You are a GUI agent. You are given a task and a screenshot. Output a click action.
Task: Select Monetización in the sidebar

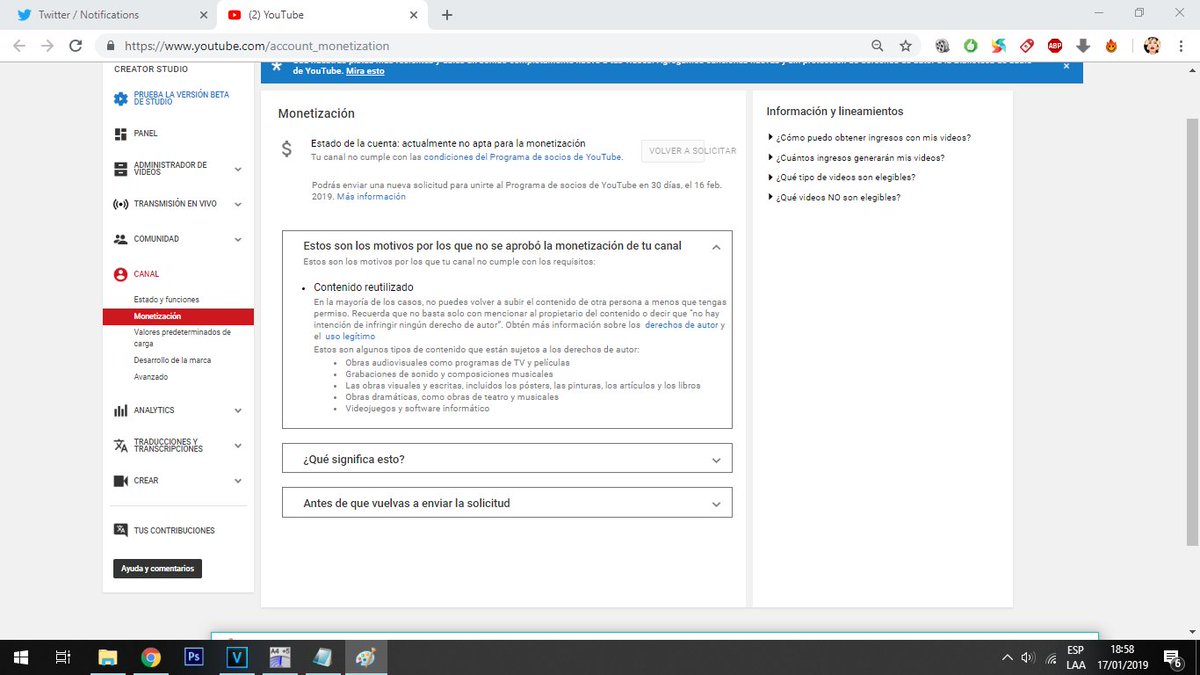coord(178,316)
